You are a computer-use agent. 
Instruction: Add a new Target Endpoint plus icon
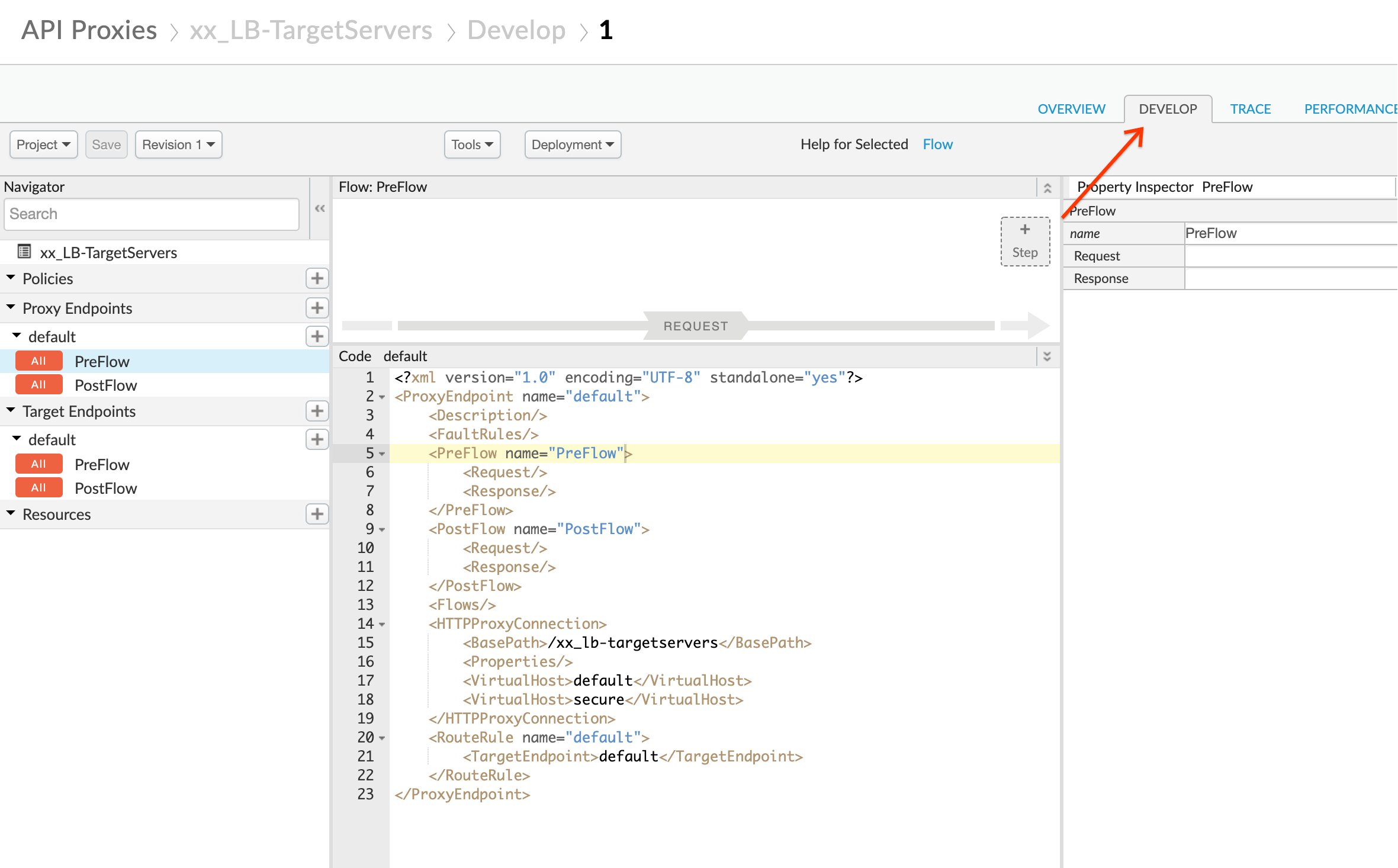point(317,411)
